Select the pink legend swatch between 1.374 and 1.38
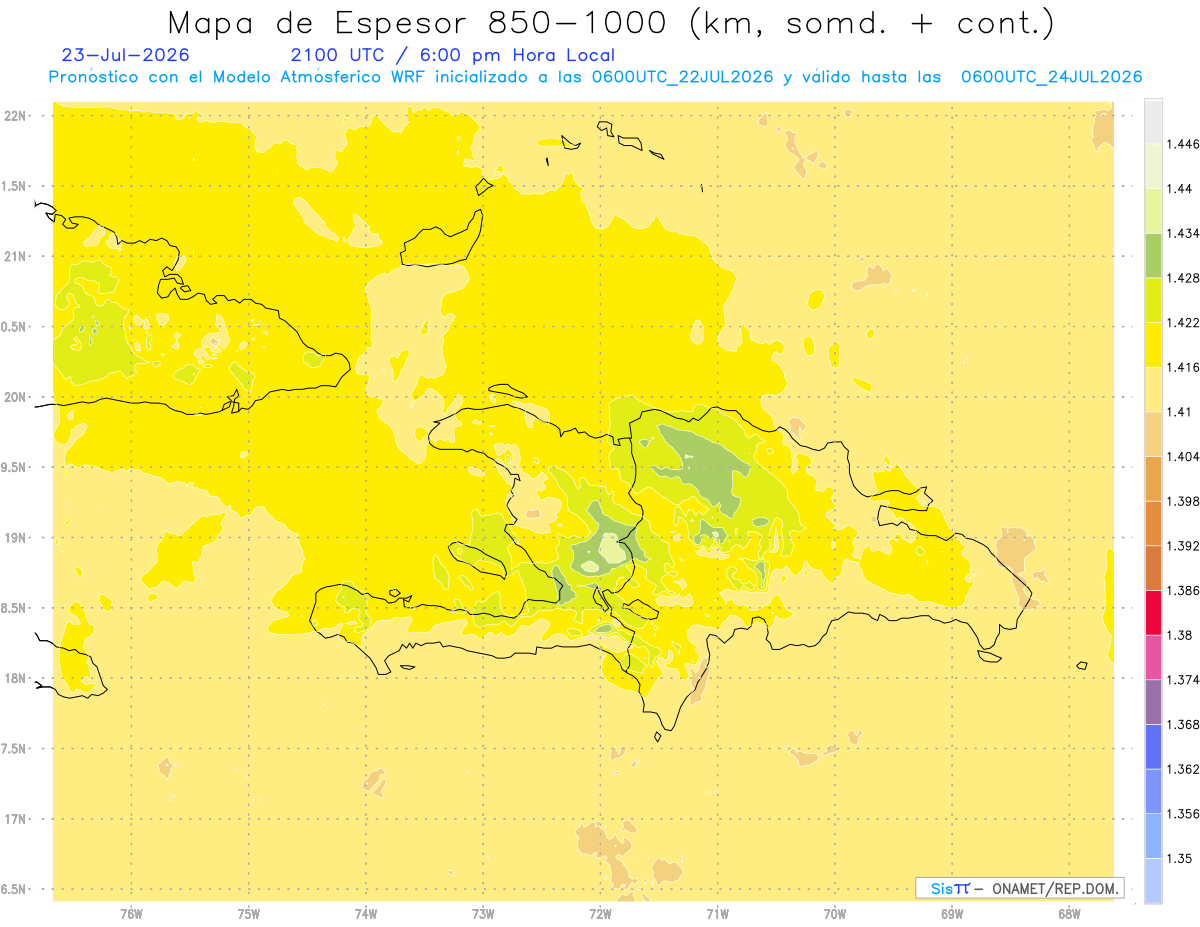 1153,657
